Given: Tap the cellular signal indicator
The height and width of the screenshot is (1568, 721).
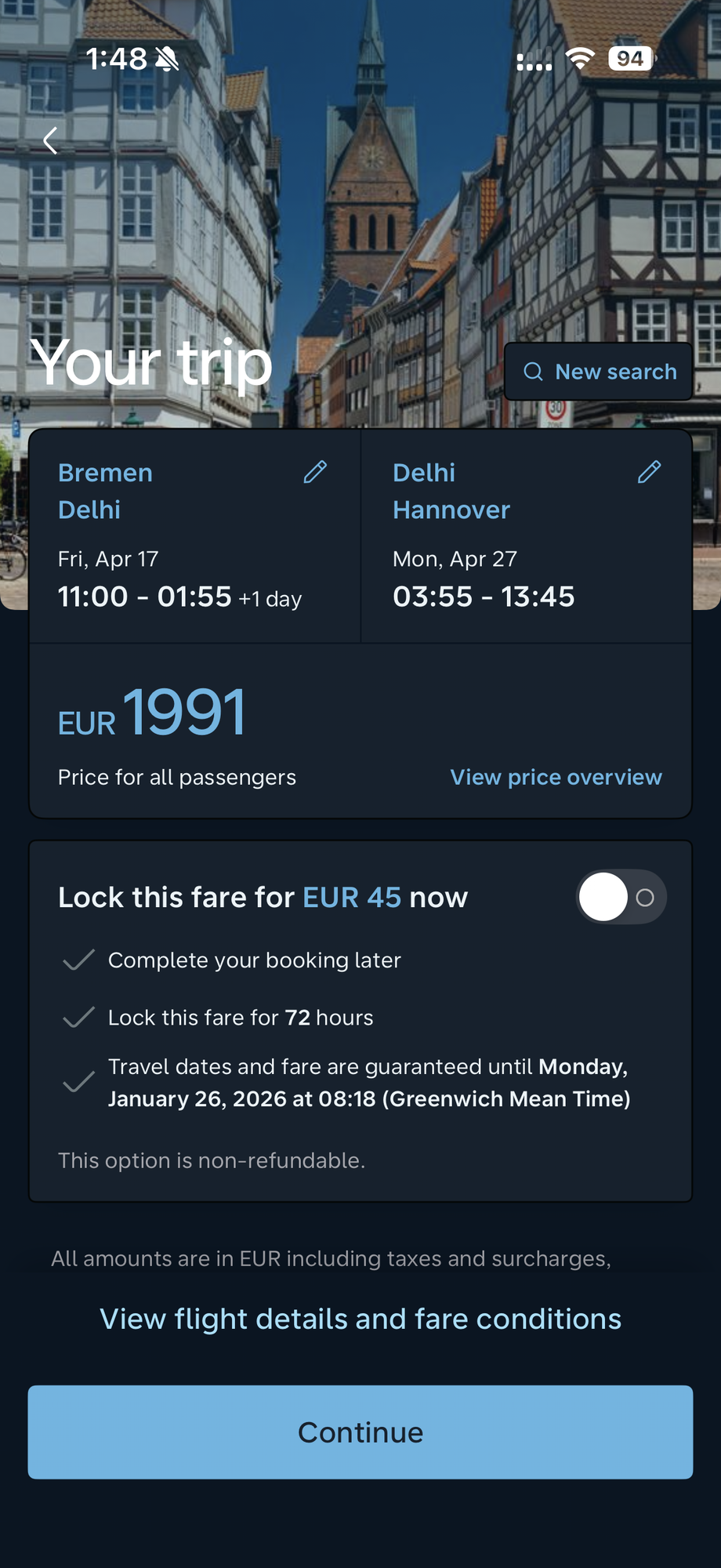Looking at the screenshot, I should click(x=534, y=62).
